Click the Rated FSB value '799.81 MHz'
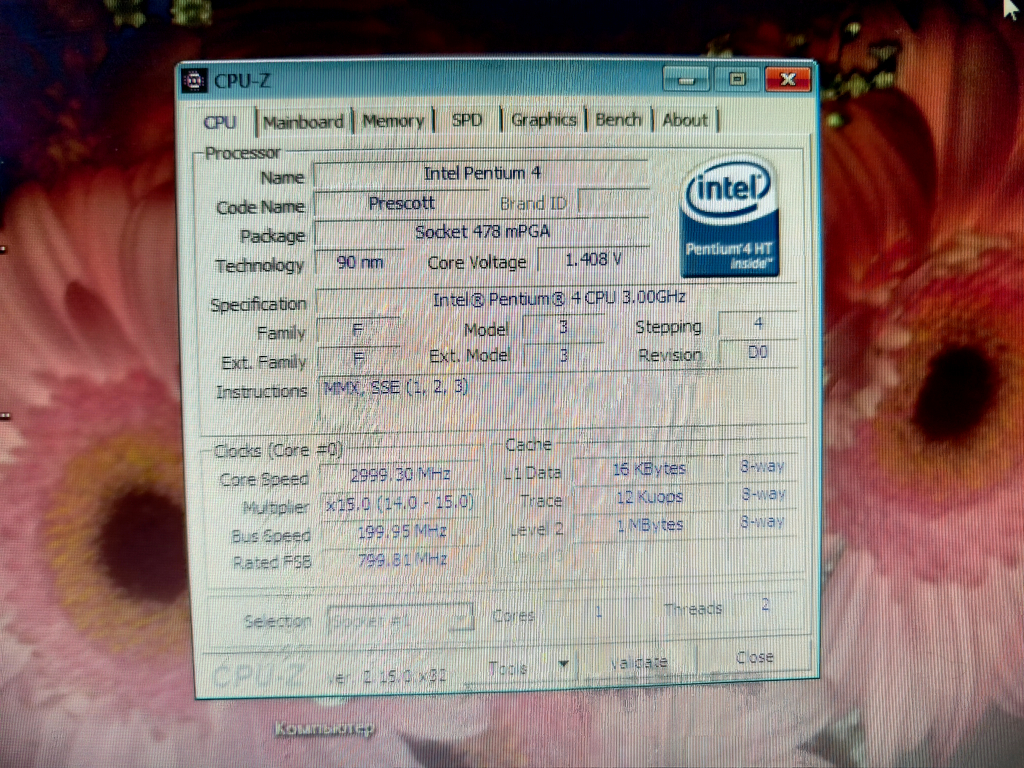The width and height of the screenshot is (1024, 768). pos(402,560)
